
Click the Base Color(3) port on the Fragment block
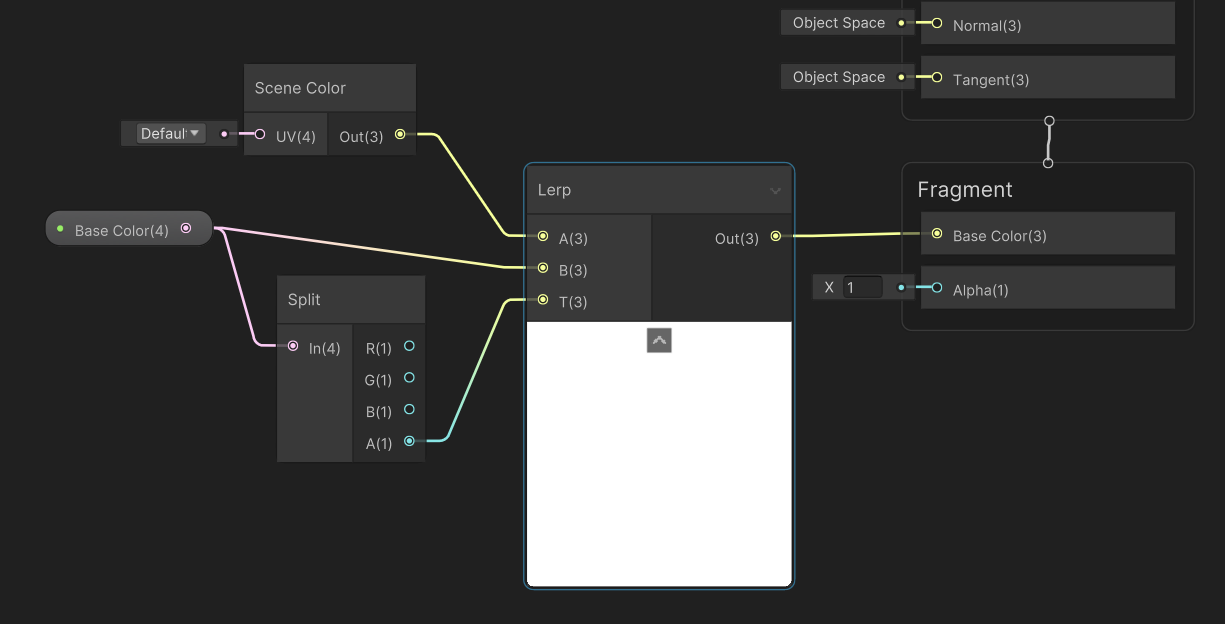point(936,234)
